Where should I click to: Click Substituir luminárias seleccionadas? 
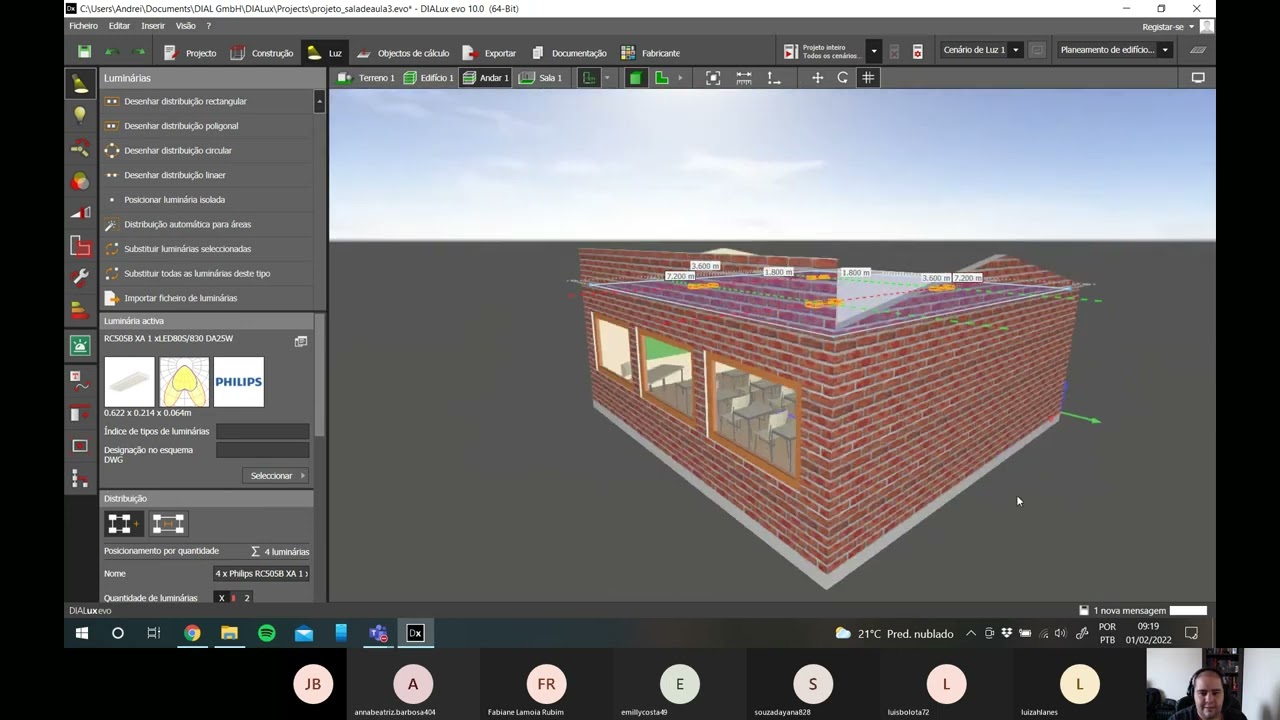pos(207,248)
